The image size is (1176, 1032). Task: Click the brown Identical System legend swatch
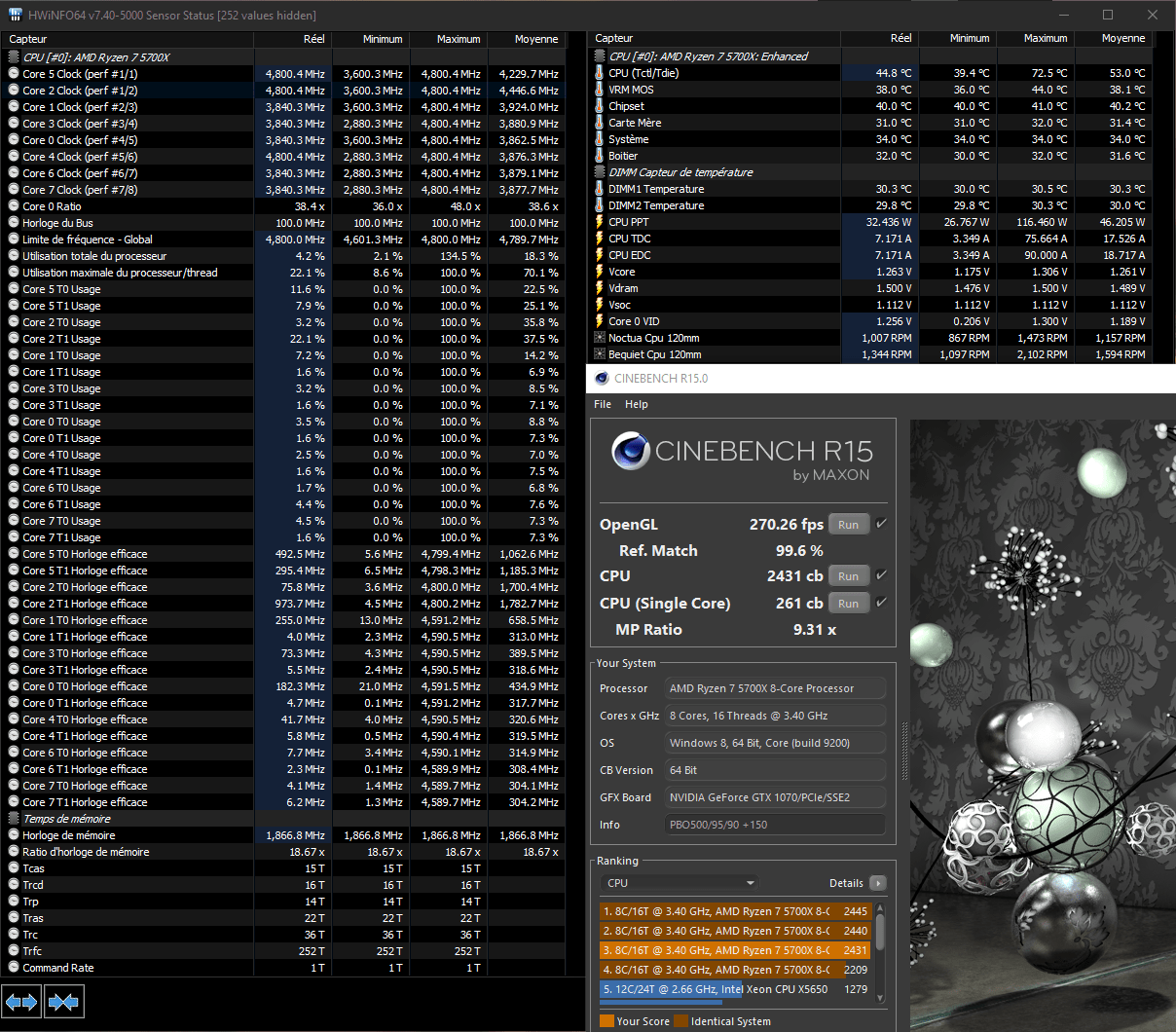(680, 1021)
